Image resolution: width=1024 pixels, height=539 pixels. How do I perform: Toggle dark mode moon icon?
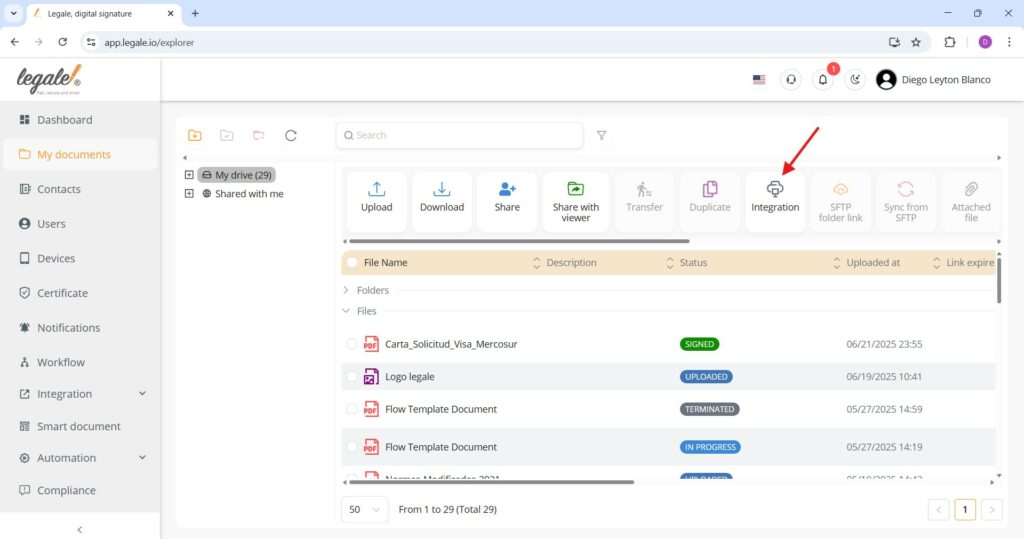click(x=855, y=80)
